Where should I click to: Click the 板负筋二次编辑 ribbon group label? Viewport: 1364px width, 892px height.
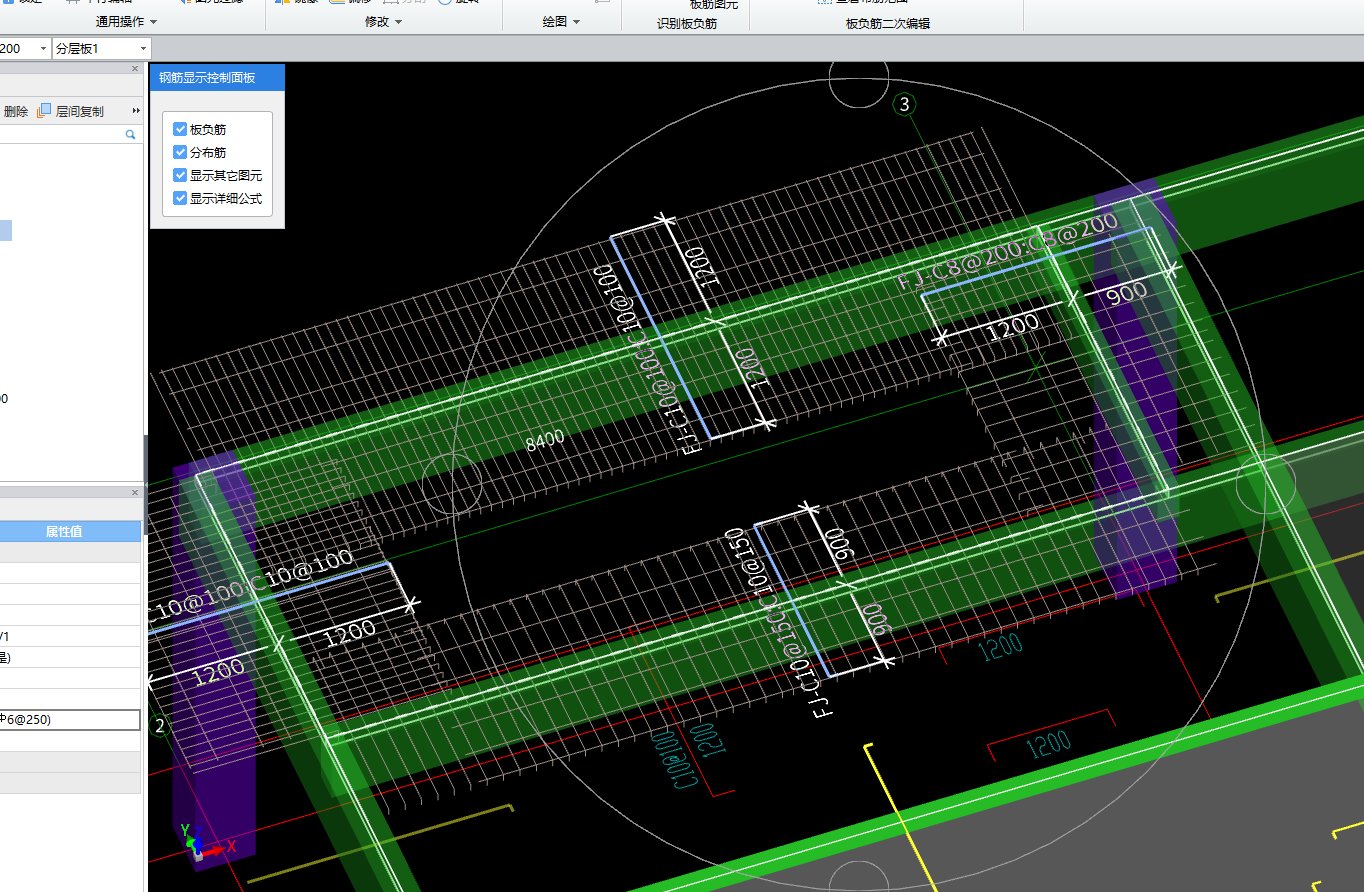888,23
